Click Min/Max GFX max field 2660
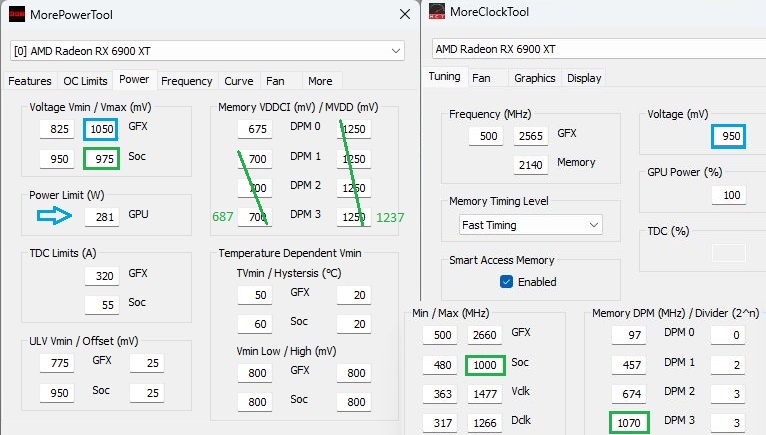This screenshot has width=766, height=435. 485,335
